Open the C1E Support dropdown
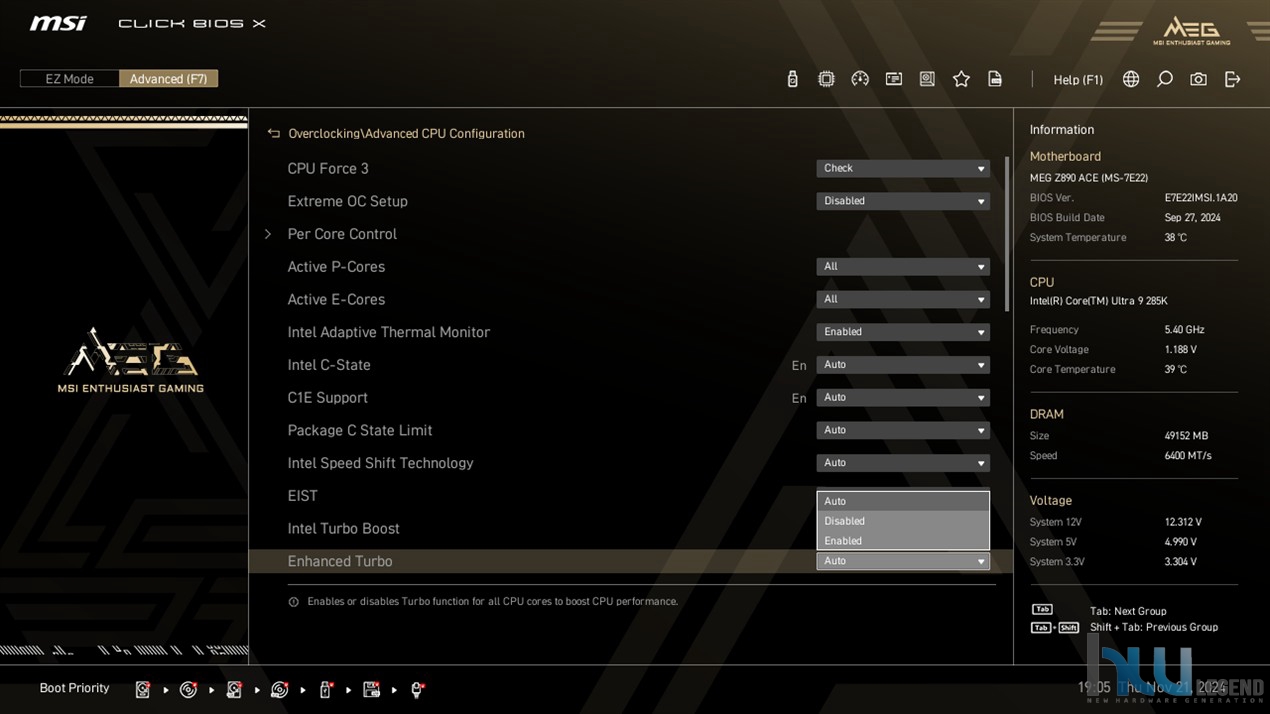 [x=903, y=398]
